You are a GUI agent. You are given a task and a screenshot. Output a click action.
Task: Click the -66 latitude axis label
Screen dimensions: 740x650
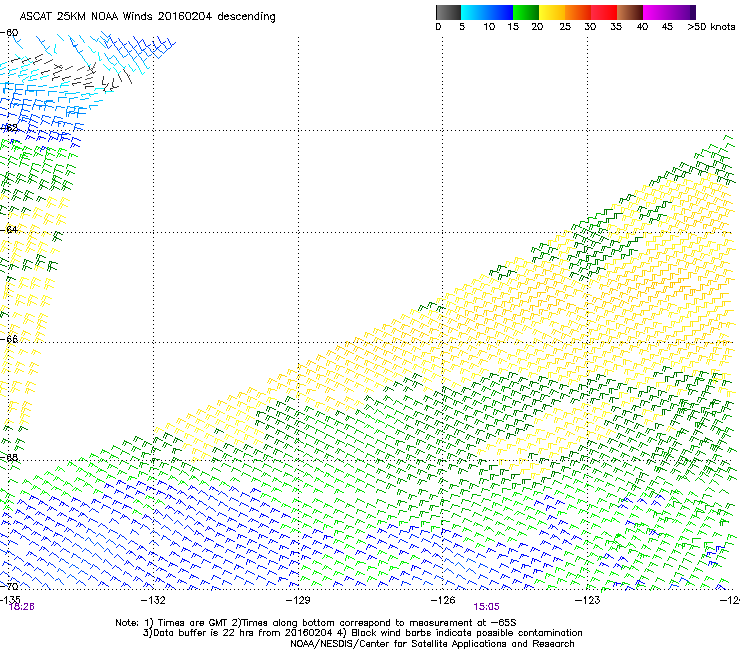[9, 339]
